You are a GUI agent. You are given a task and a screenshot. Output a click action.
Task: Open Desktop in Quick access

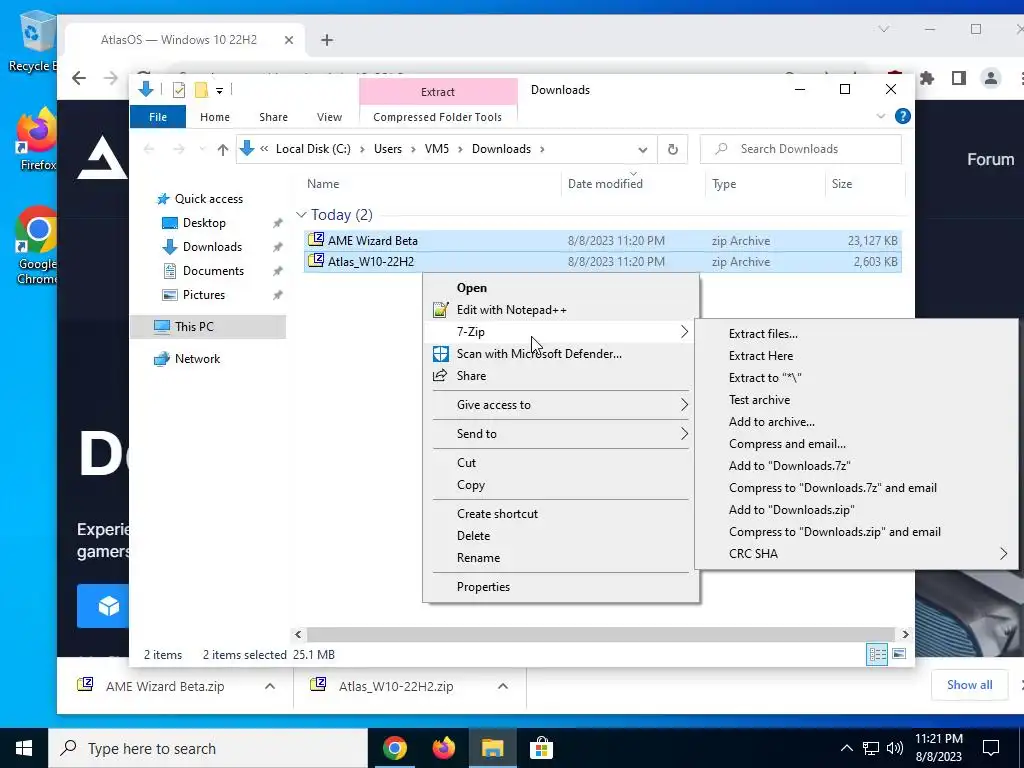pos(204,223)
